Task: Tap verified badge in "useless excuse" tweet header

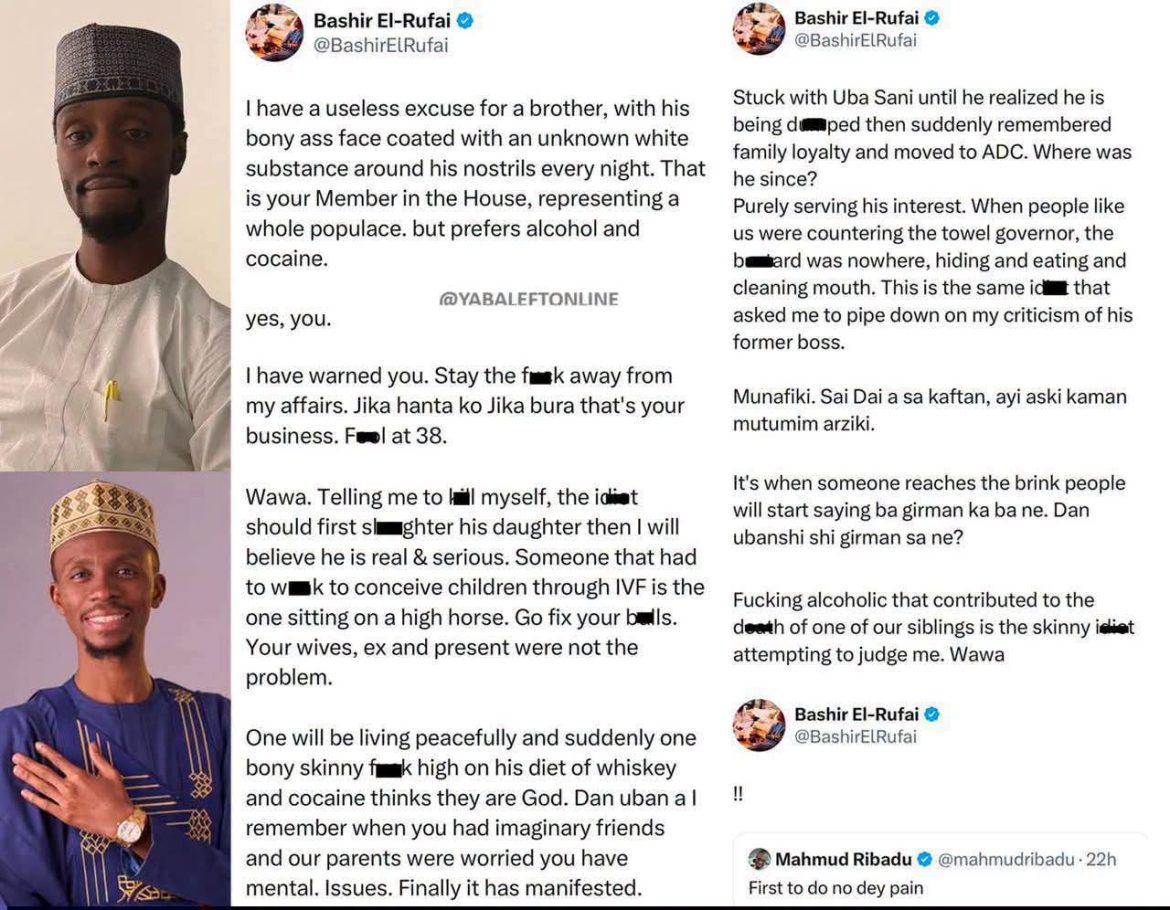Action: 465,21
